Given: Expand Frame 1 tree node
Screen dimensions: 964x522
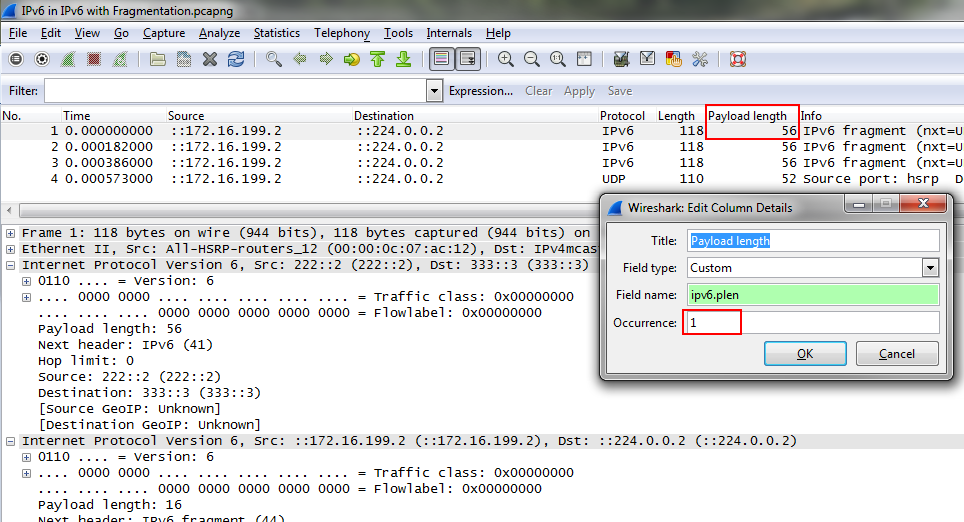Looking at the screenshot, I should click(10, 233).
